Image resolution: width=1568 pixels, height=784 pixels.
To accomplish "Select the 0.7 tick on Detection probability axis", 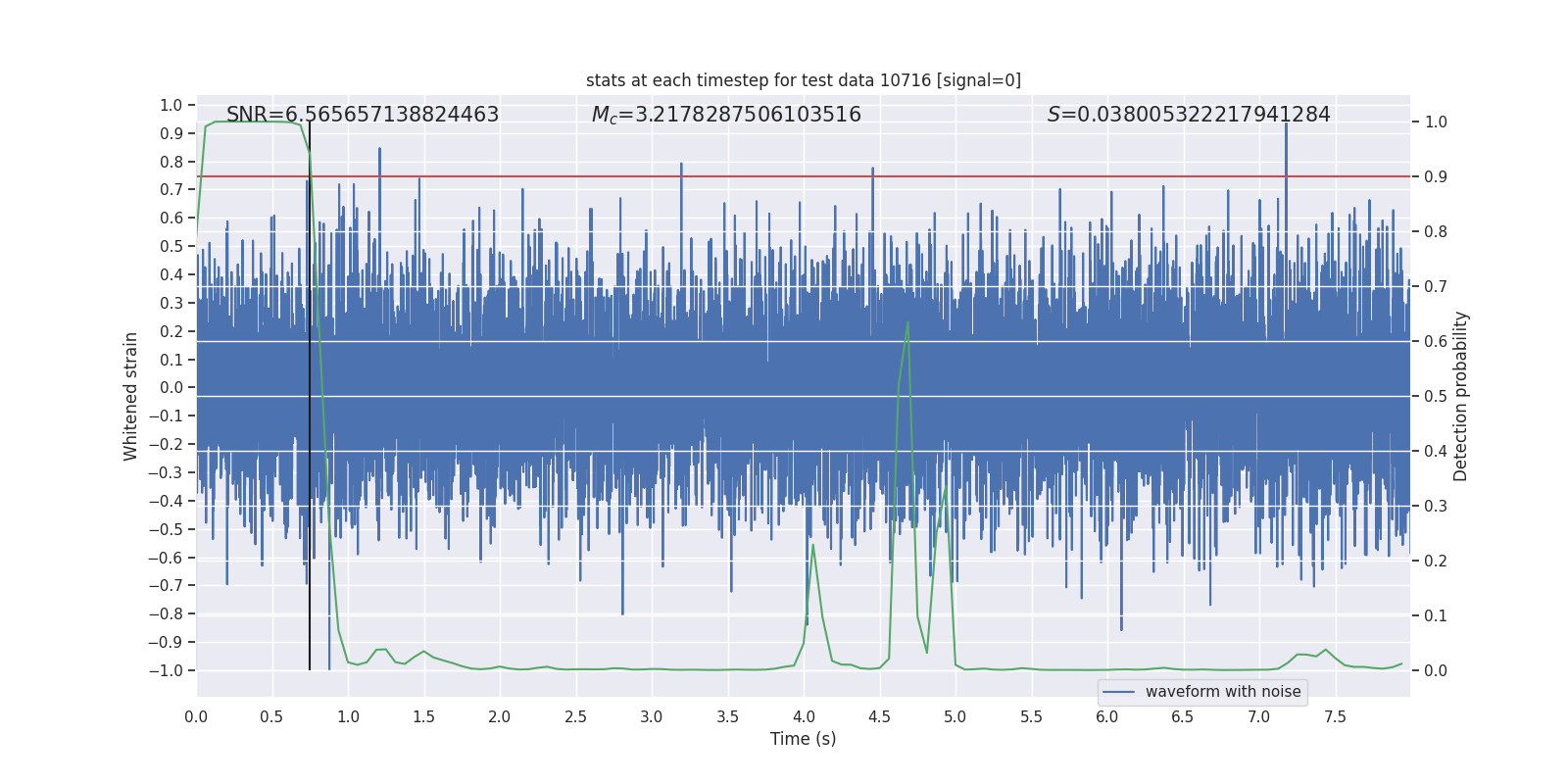I will 1436,286.
